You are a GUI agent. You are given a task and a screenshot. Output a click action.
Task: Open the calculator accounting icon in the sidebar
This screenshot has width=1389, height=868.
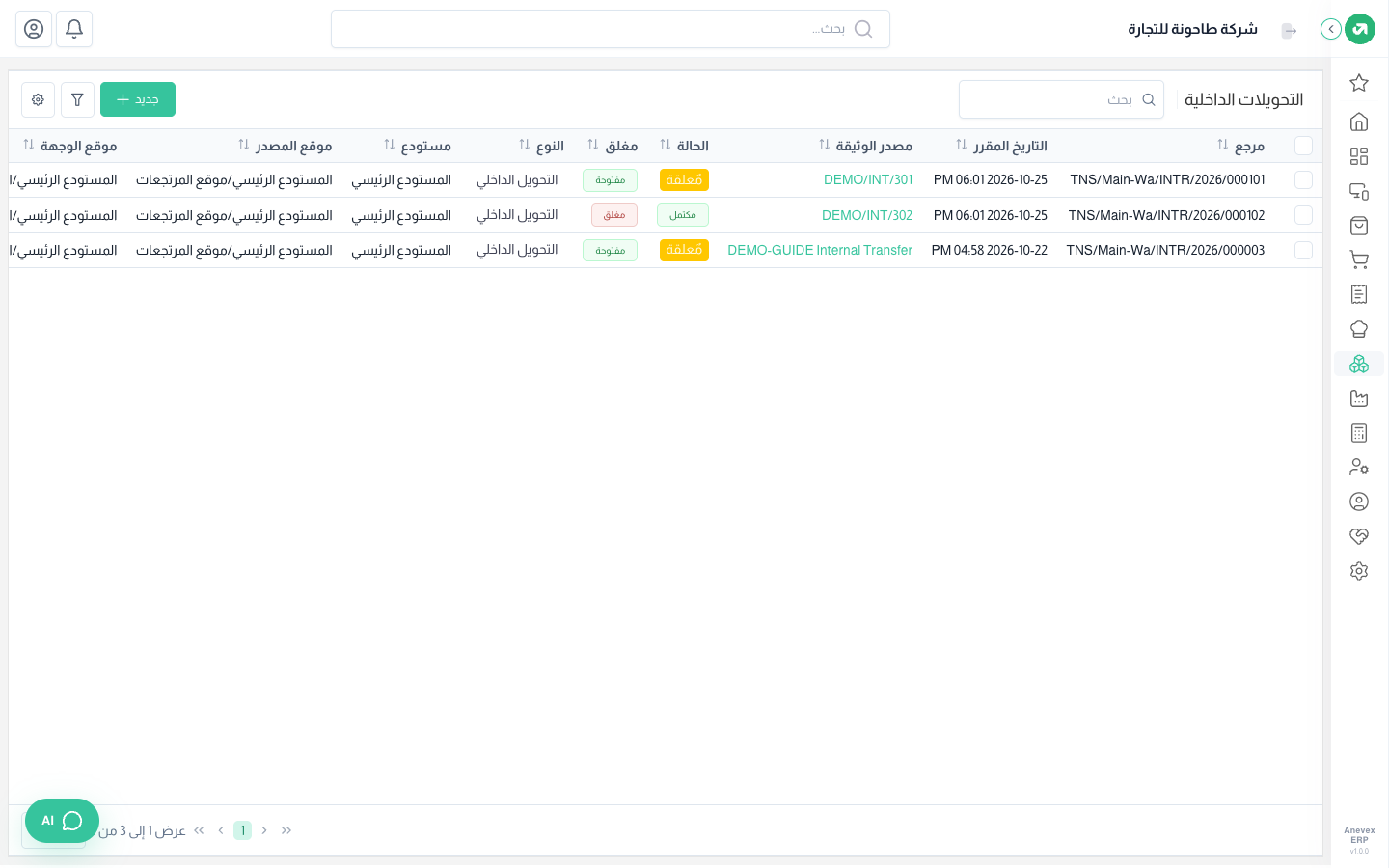1359,433
